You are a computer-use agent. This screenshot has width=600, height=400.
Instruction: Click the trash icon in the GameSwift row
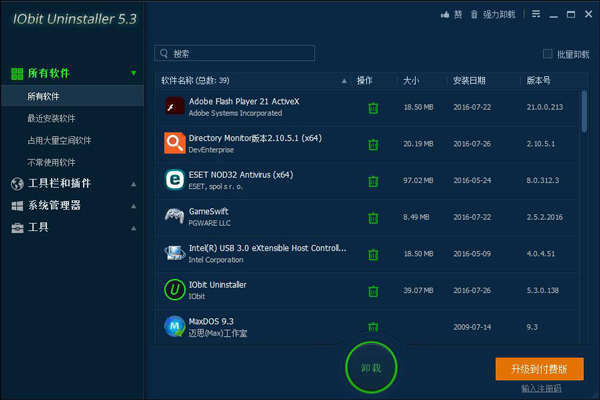(x=373, y=218)
